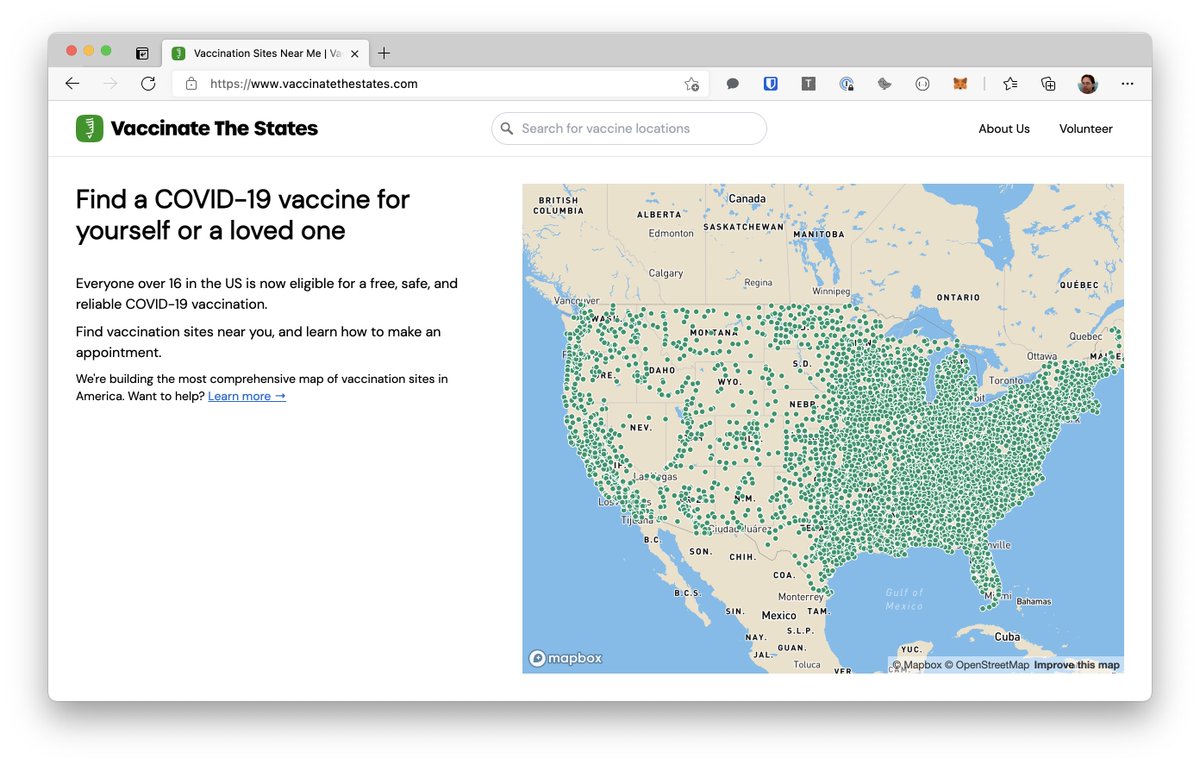Focus the Search for vaccine locations field

629,128
